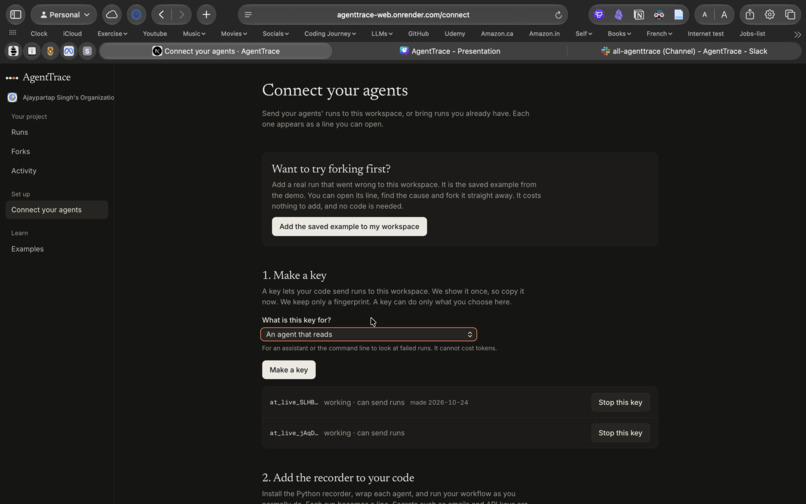Click the agenttrace-web.onrender.com address field
806x504 pixels.
pos(403,15)
